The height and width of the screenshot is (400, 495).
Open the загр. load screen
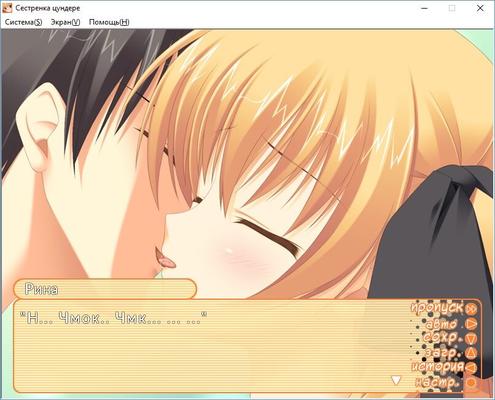(x=450, y=353)
